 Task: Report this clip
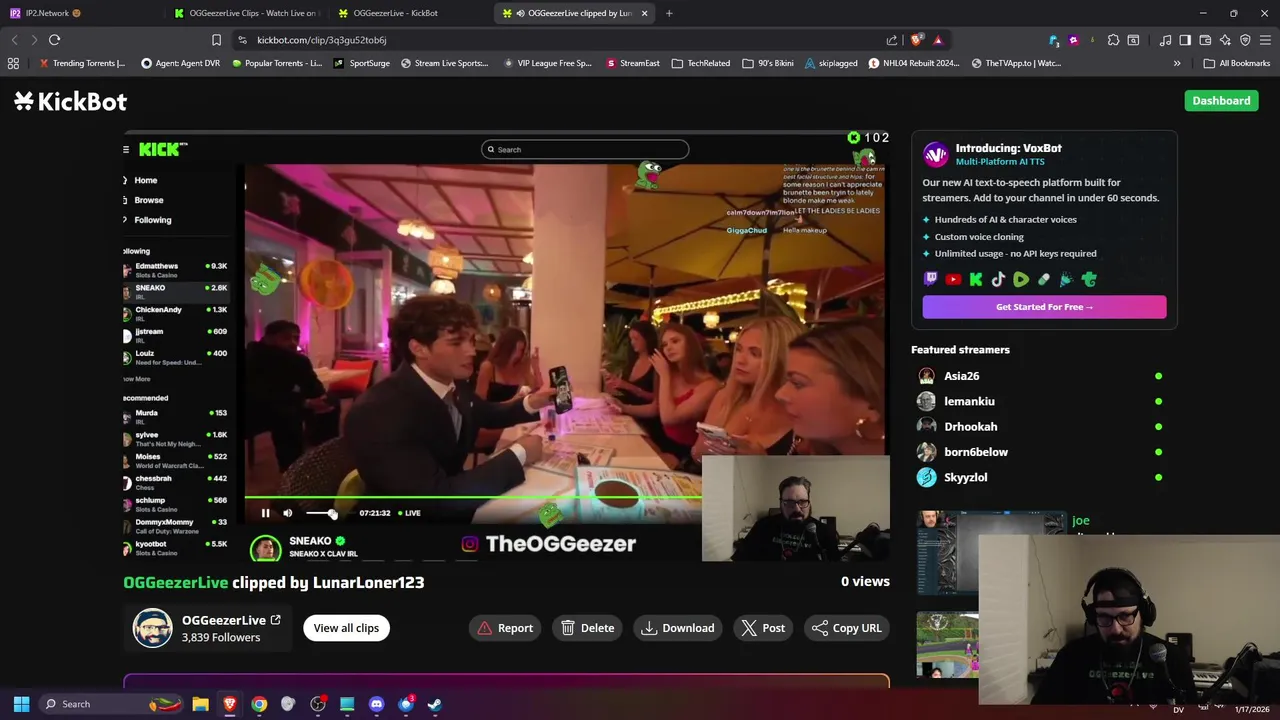point(505,628)
